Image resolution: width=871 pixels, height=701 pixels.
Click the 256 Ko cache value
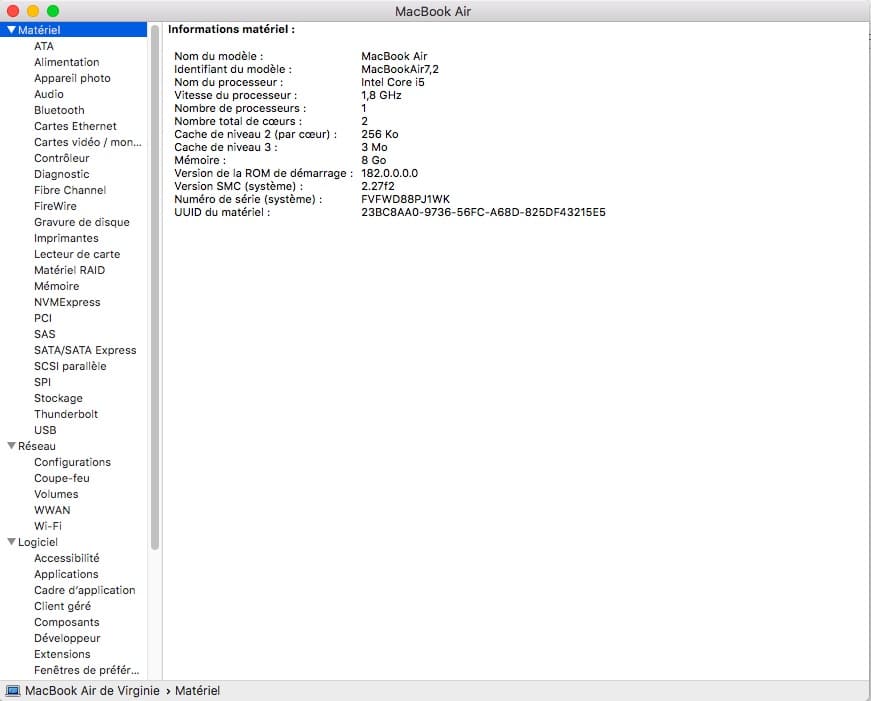[x=379, y=134]
